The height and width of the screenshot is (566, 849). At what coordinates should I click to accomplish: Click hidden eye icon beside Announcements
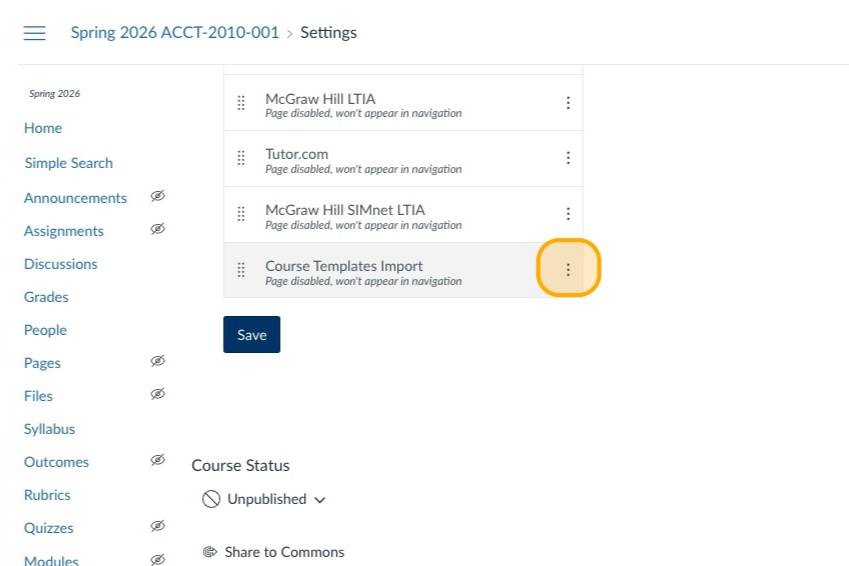pyautogui.click(x=157, y=197)
